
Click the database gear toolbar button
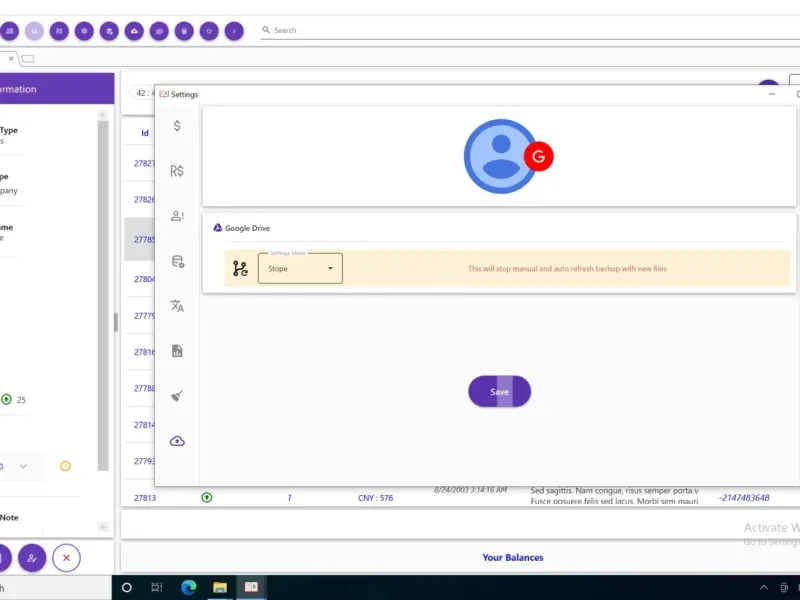pos(109,31)
